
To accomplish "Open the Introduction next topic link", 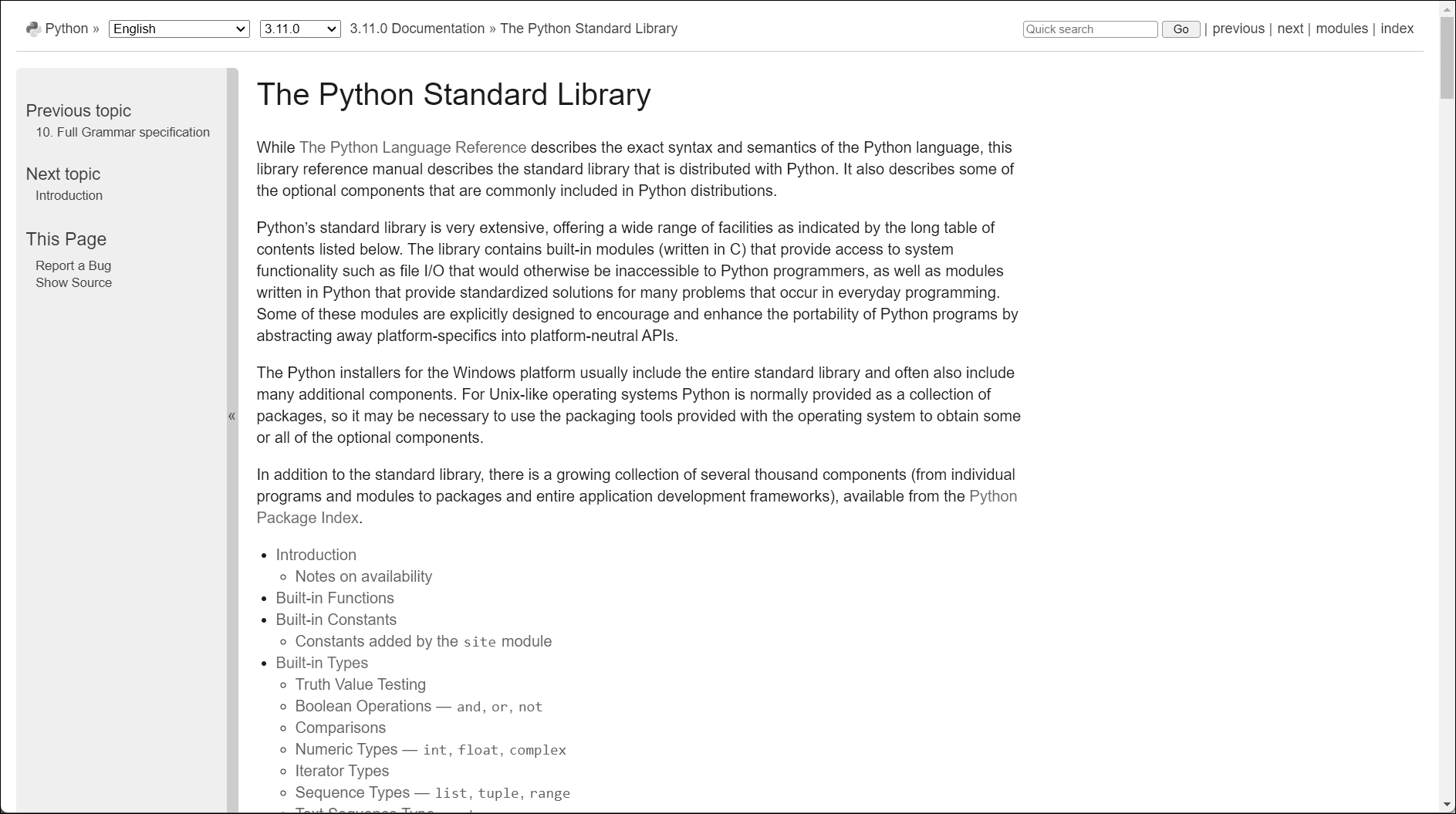I will (69, 195).
